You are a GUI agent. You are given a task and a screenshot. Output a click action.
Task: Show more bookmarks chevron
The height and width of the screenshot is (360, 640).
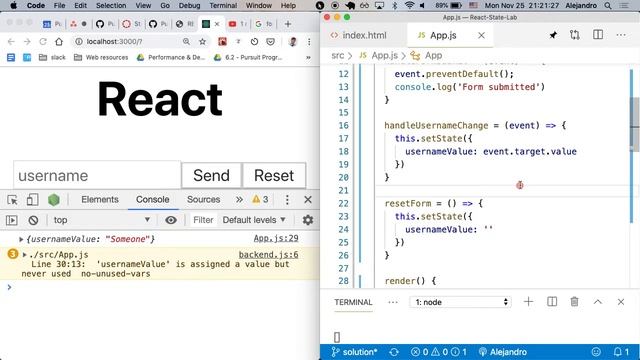(x=308, y=58)
